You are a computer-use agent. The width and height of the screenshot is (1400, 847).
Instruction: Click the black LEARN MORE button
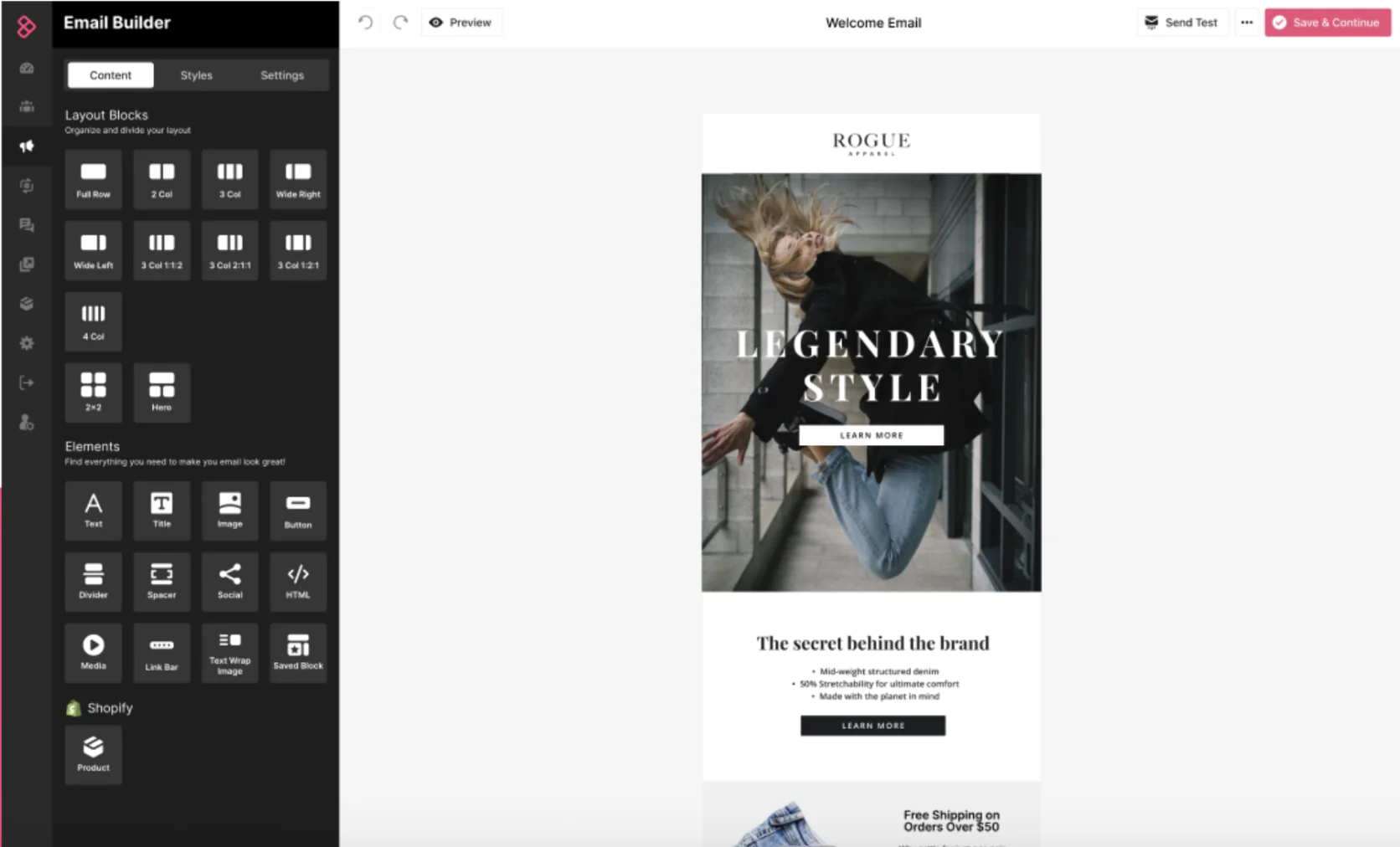coord(873,726)
